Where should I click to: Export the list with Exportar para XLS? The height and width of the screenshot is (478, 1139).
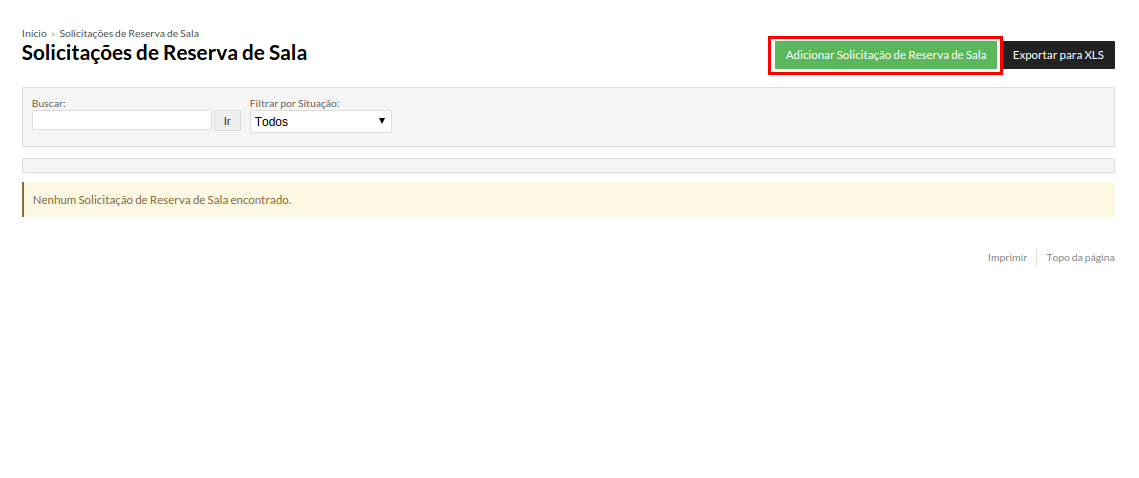1058,55
